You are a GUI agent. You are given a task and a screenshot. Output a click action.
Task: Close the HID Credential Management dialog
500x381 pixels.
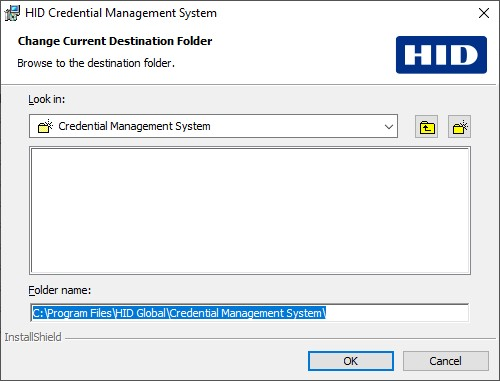point(484,13)
